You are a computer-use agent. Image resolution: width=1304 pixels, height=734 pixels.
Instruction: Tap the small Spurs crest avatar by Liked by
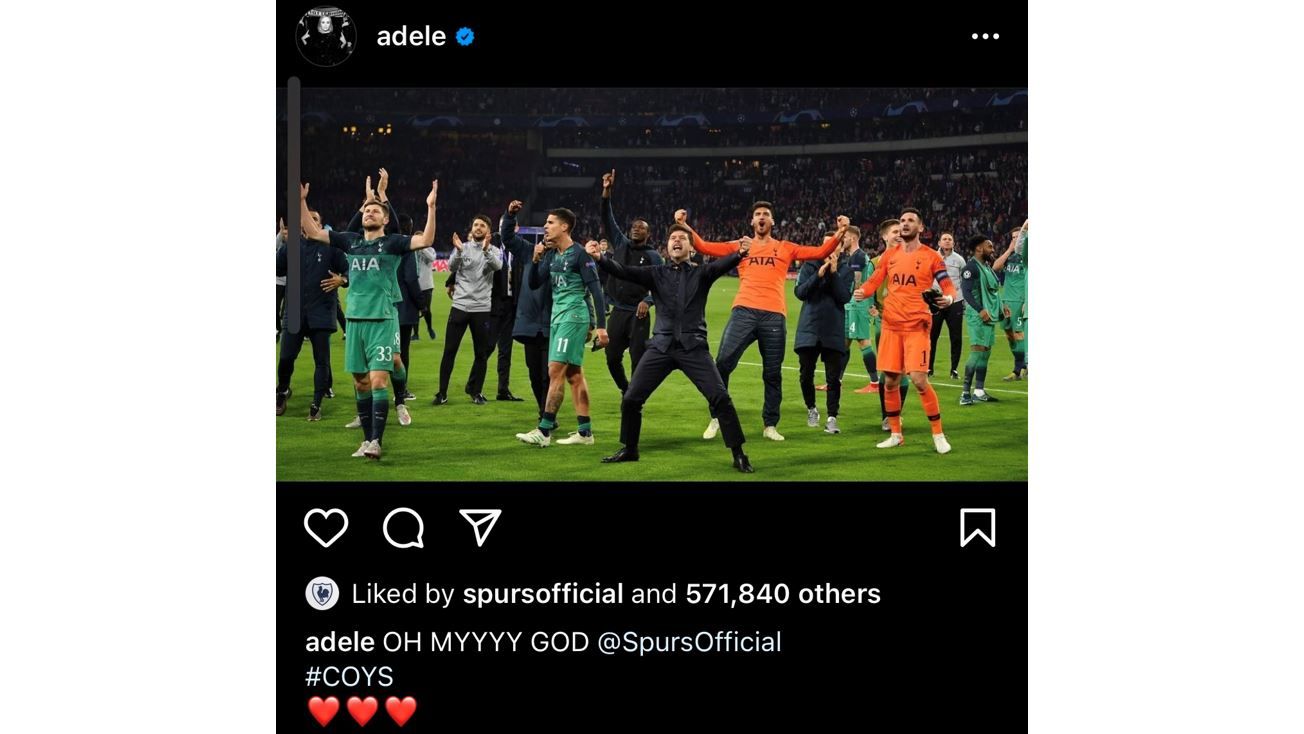[x=322, y=594]
